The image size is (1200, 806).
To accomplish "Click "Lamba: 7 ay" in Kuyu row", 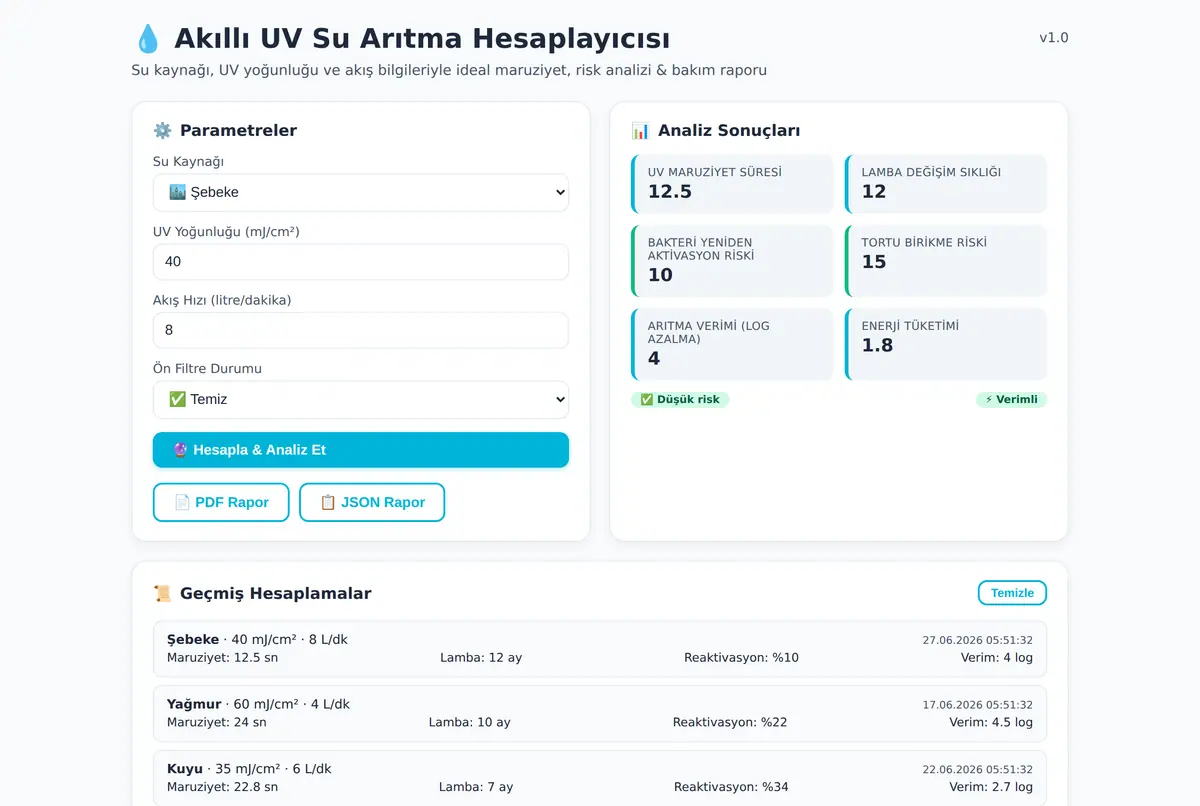I will pos(476,787).
